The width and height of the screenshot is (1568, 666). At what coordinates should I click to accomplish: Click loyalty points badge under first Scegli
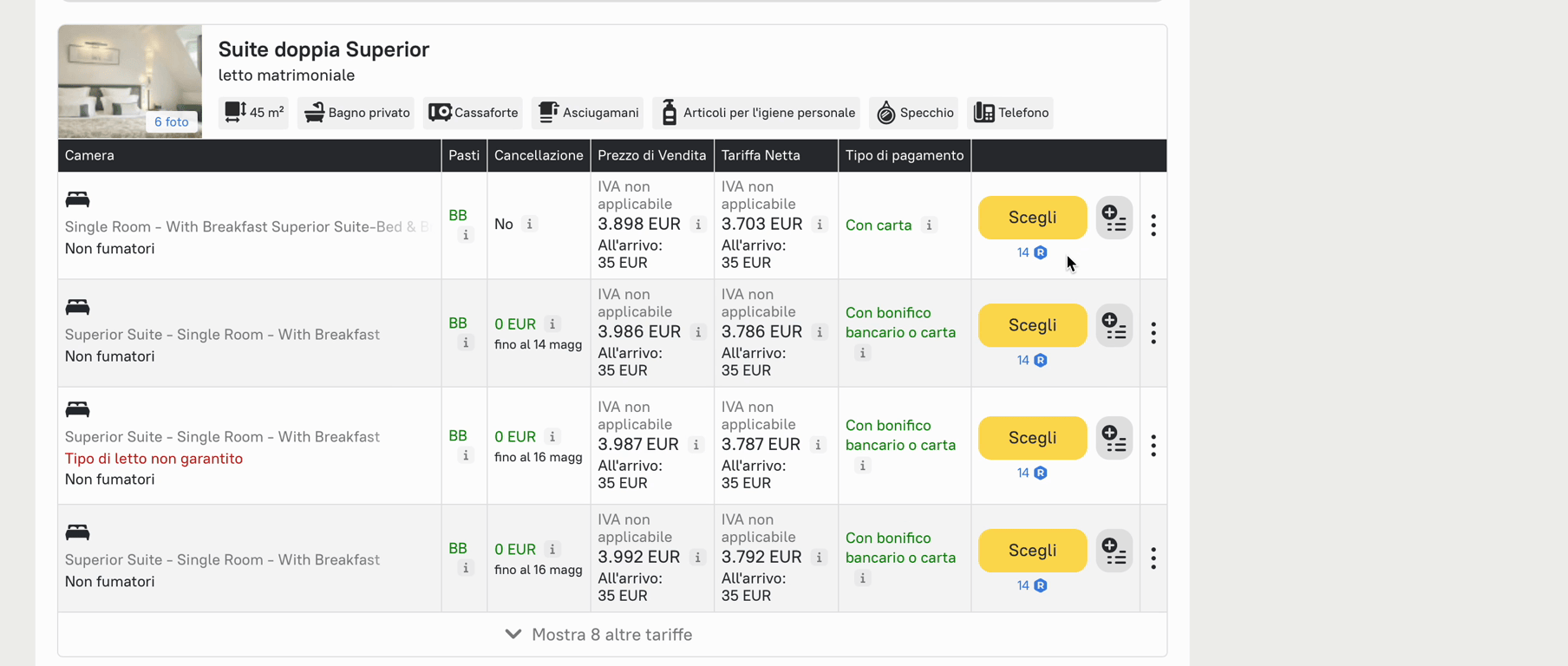tap(1032, 252)
